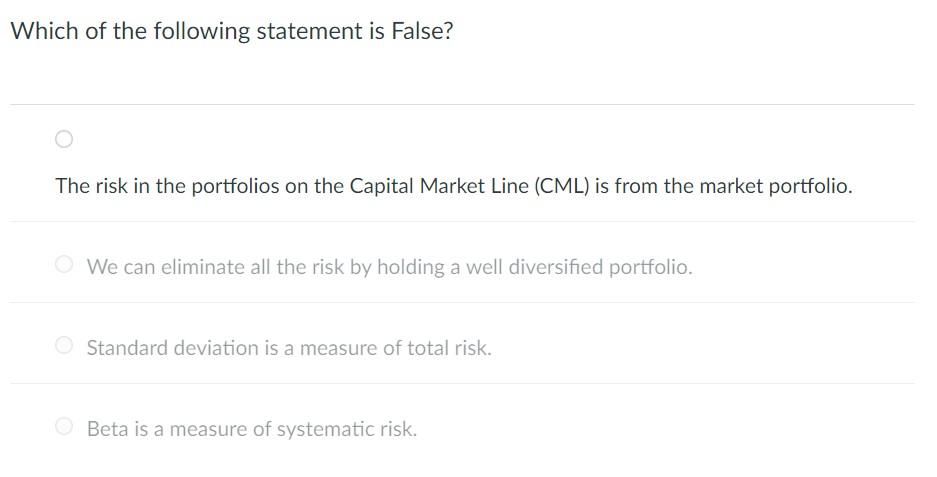Click the word 'False?' in the question
Viewport: 937px width, 477px height.
(422, 32)
